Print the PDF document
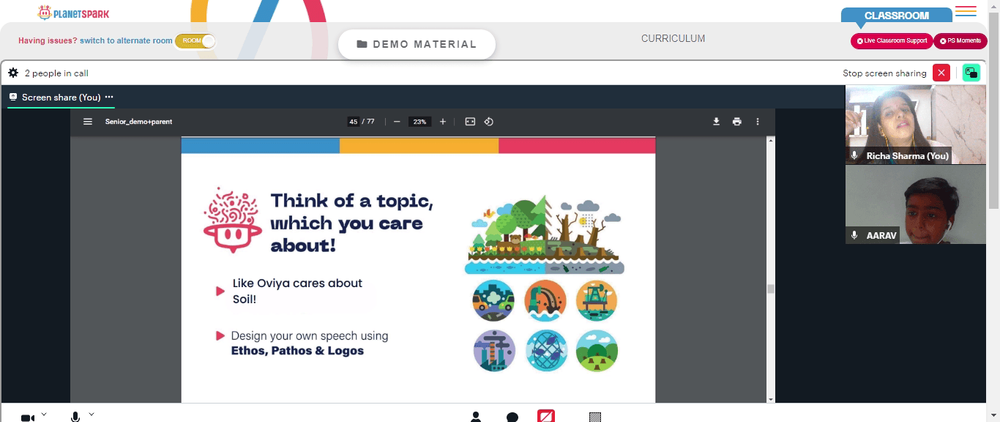Image resolution: width=1000 pixels, height=422 pixels. [x=737, y=122]
